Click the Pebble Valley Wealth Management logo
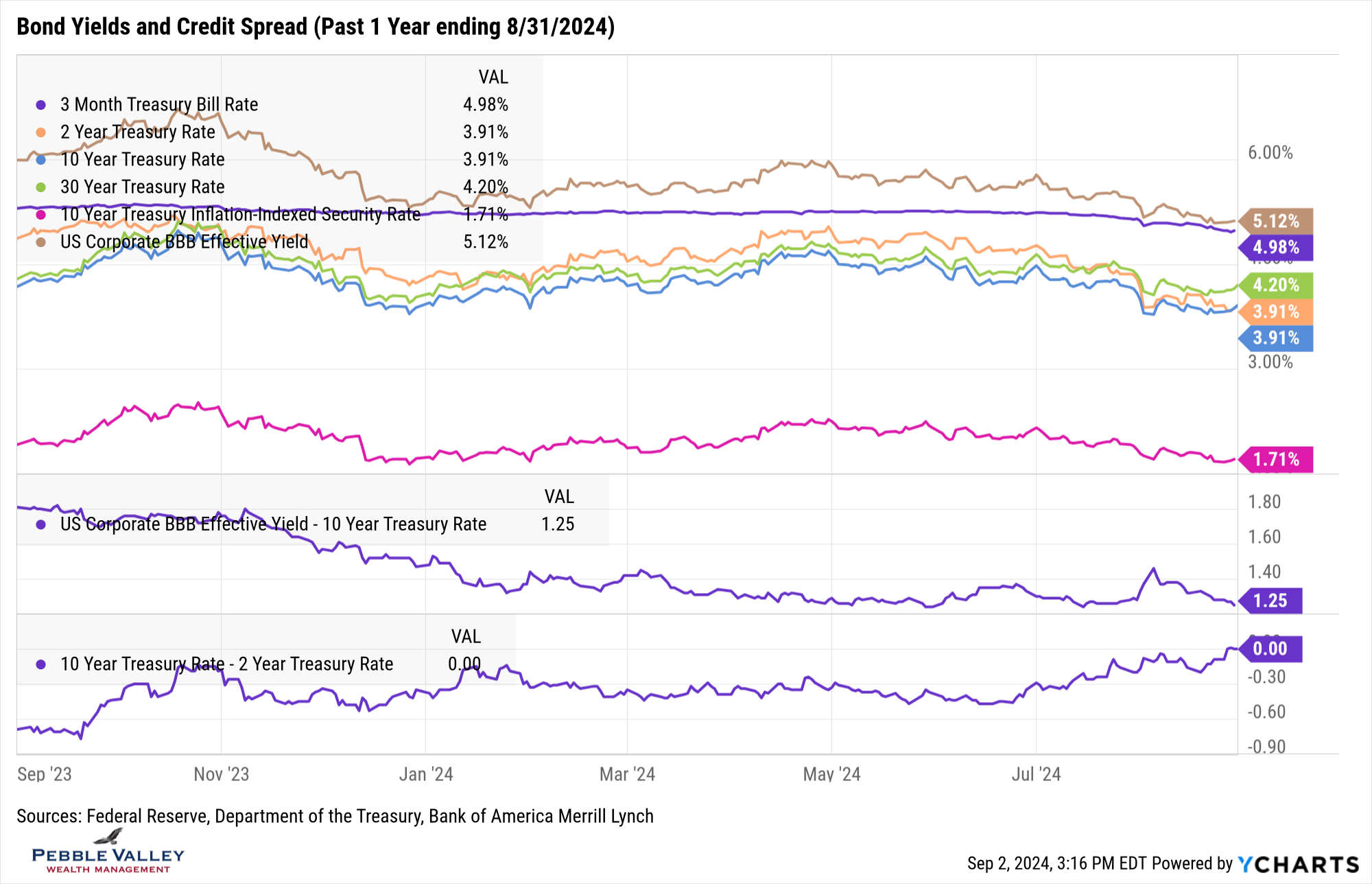This screenshot has width=1372, height=884. click(x=108, y=852)
